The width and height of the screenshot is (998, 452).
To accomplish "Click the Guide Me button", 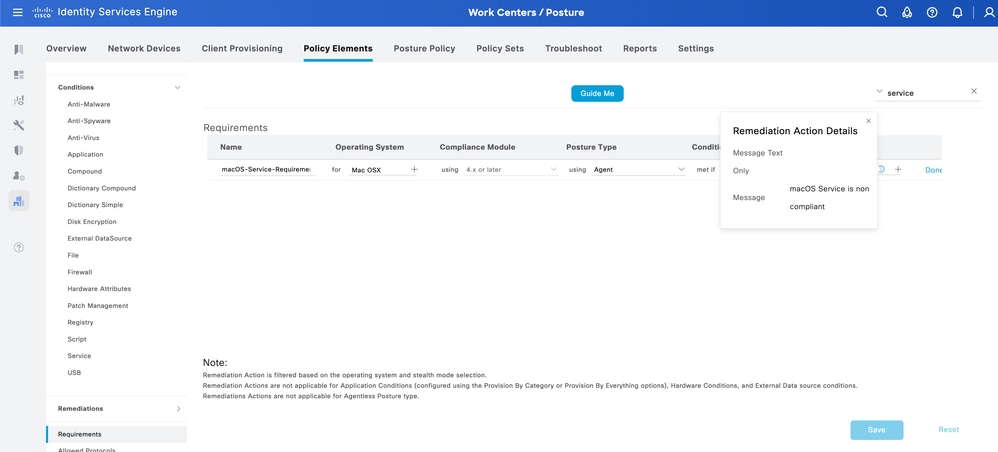I will click(x=597, y=93).
